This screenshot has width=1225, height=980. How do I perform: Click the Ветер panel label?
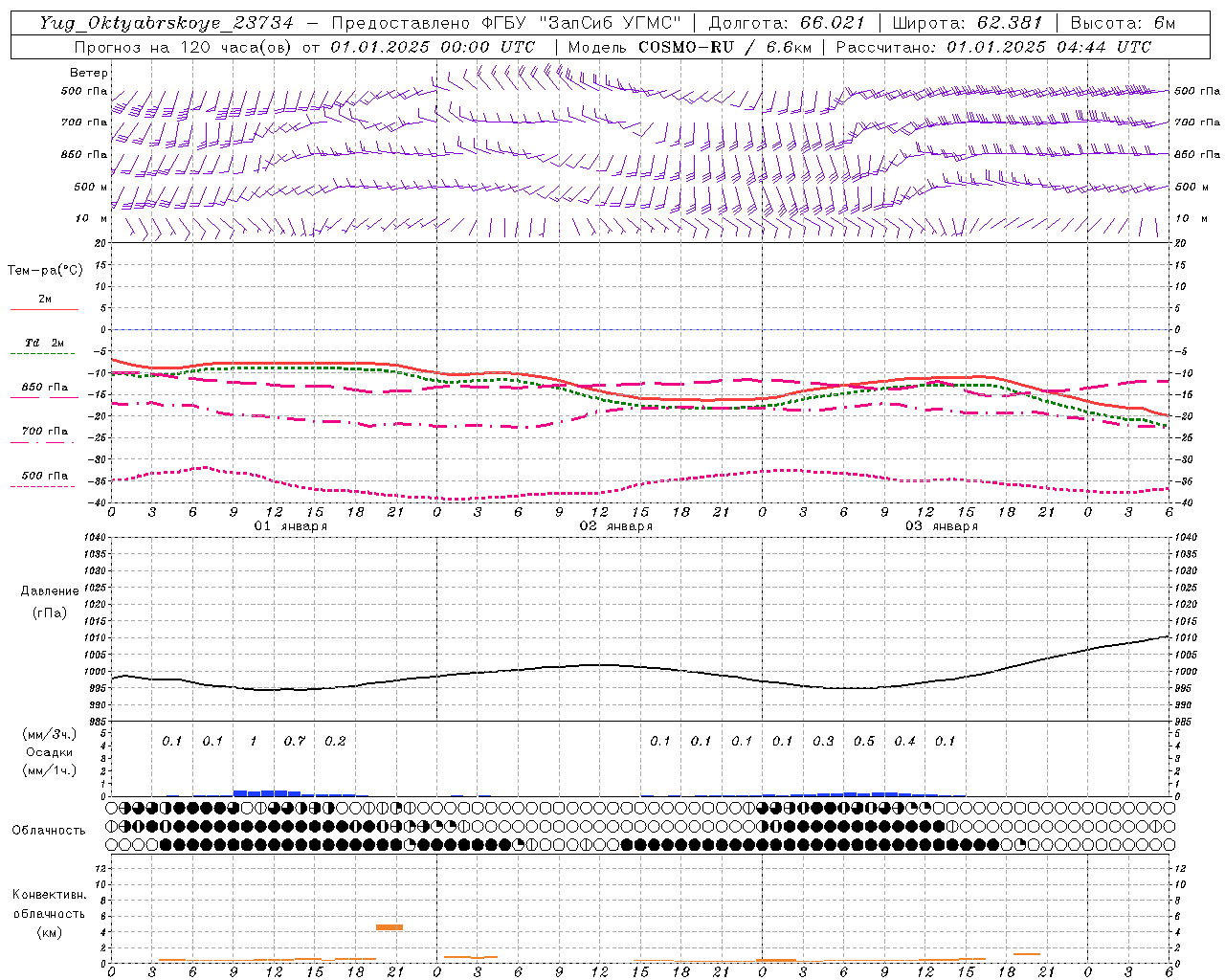coord(89,73)
